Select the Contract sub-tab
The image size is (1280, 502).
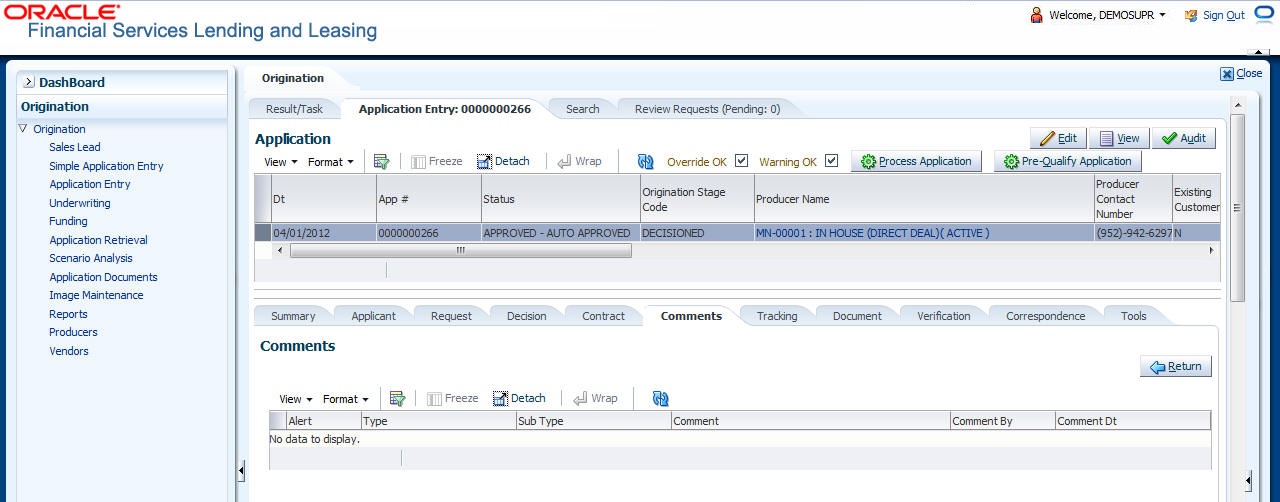tap(603, 316)
